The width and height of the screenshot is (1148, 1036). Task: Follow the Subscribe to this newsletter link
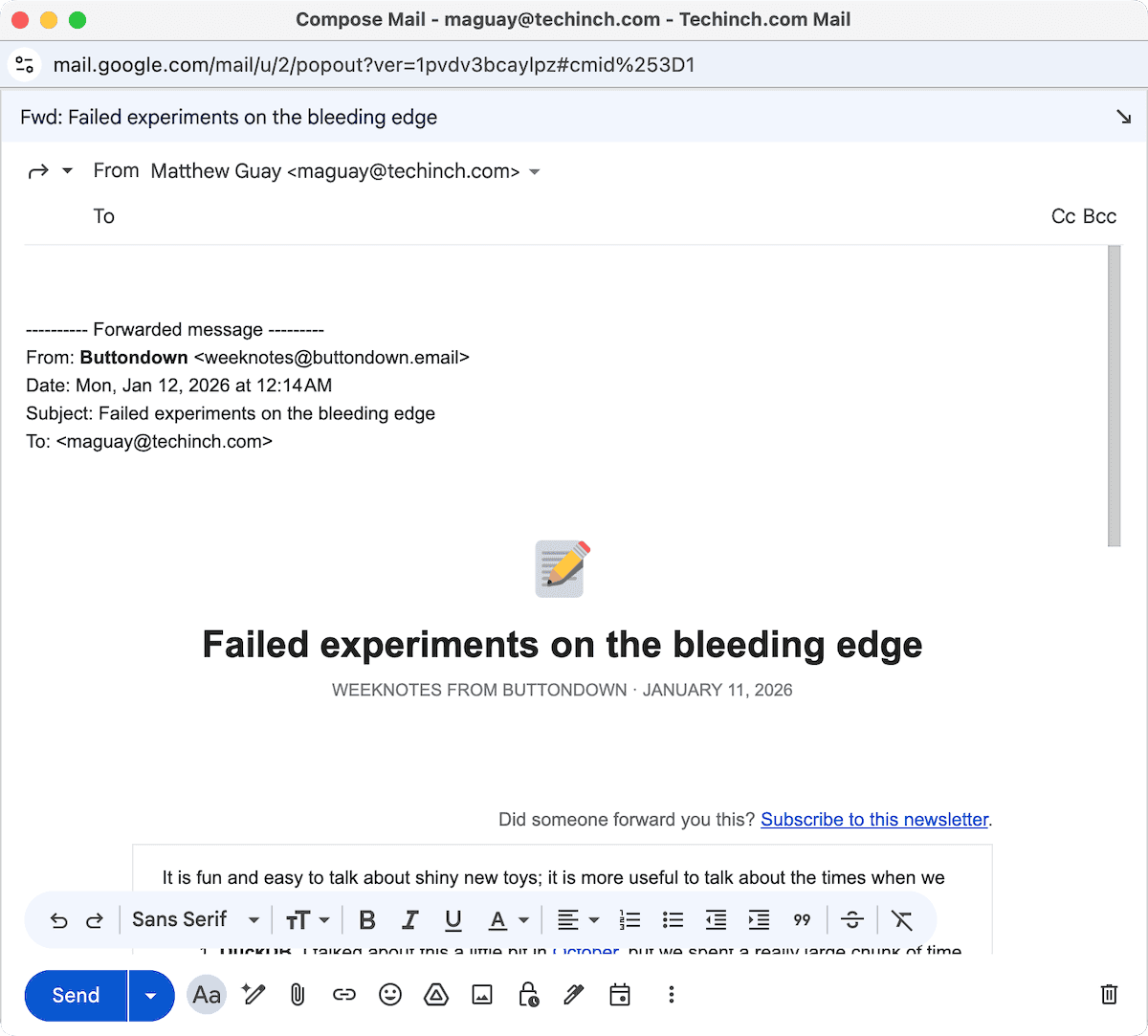[873, 820]
